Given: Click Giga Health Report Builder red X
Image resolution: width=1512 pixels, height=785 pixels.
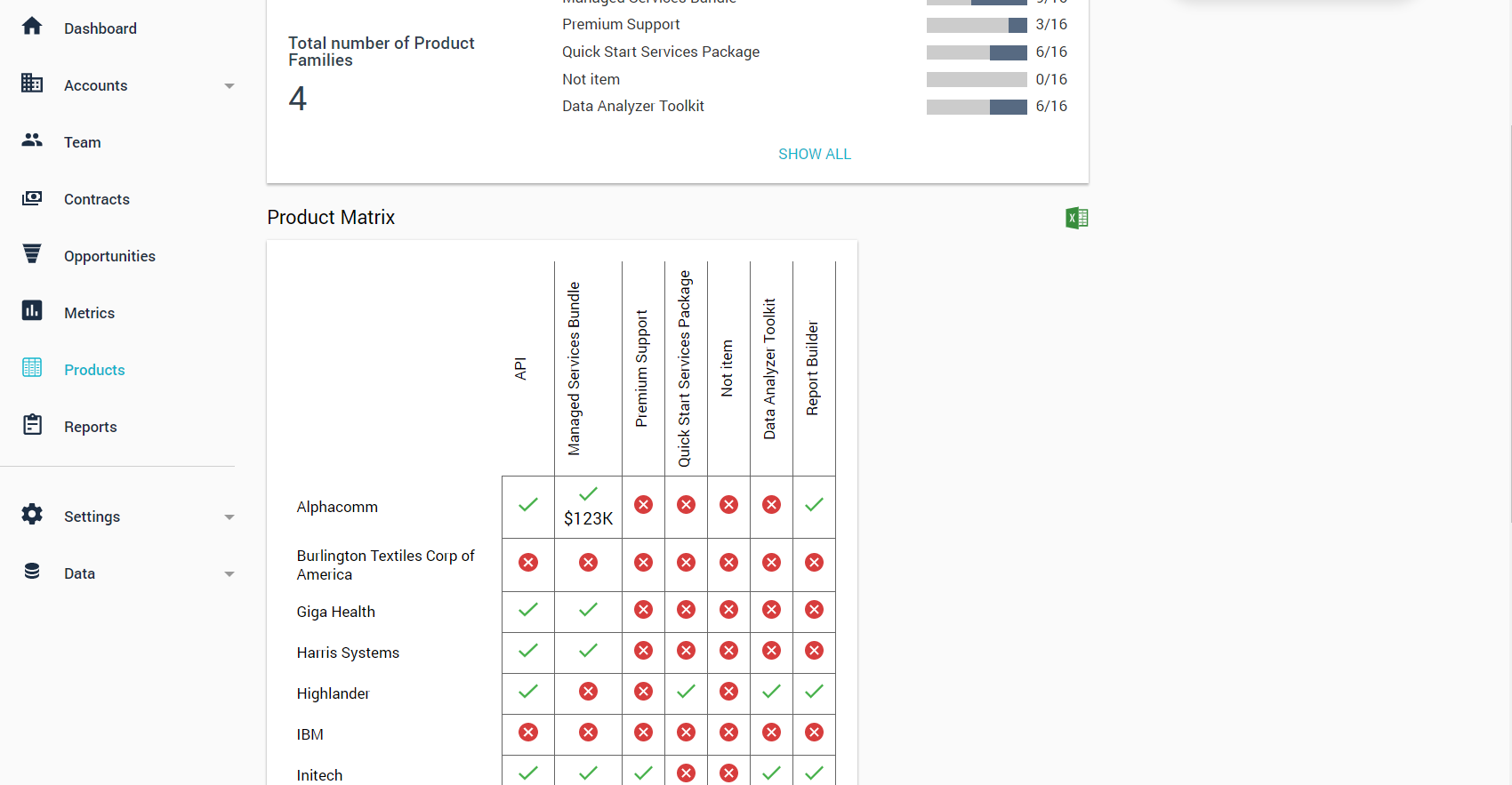Looking at the screenshot, I should (x=815, y=610).
